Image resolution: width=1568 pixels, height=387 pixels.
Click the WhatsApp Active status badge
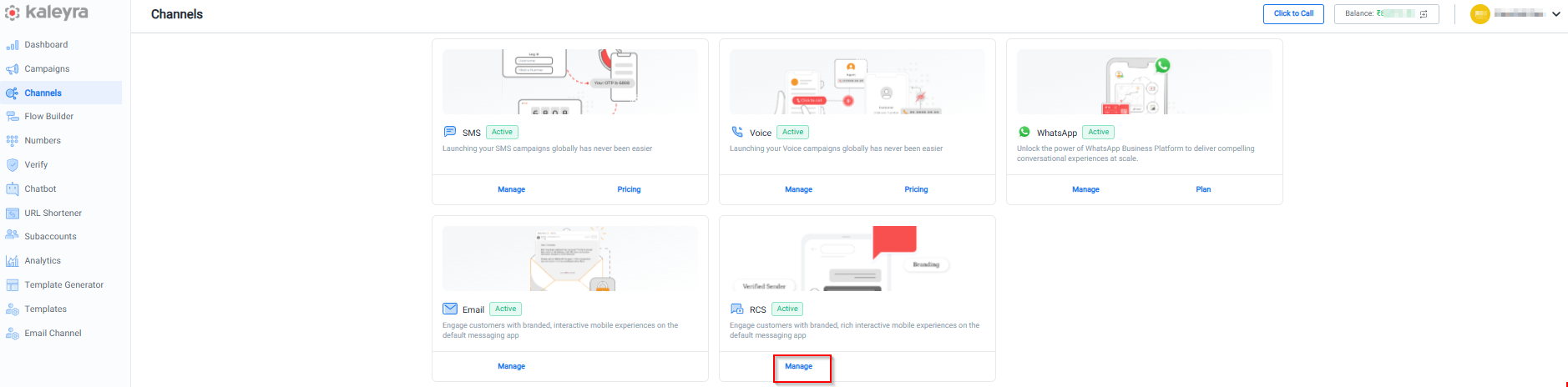point(1099,132)
